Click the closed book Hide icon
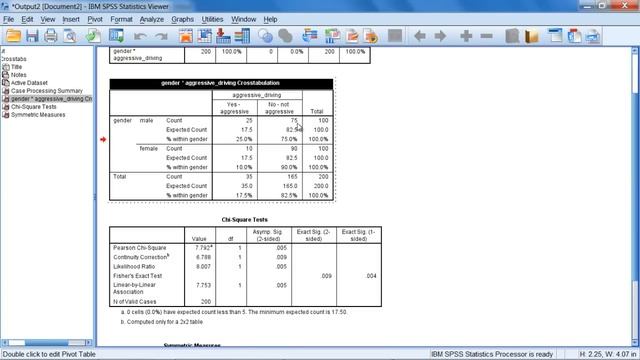Screen dimensions: 640x360 [x=512, y=36]
